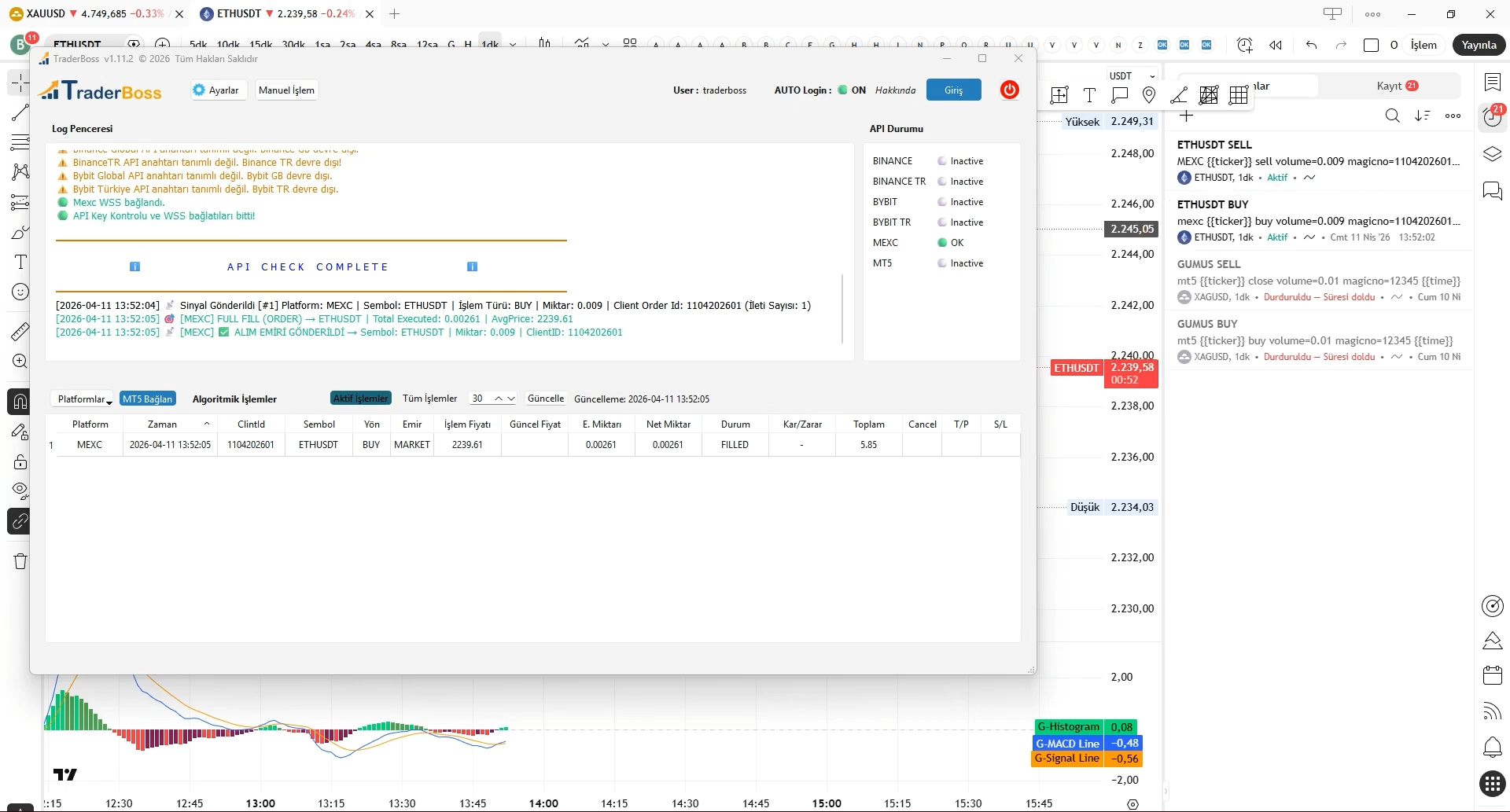Create an alert from the top toolbar clock icon
Viewport: 1510px width, 812px height.
pos(1244,45)
